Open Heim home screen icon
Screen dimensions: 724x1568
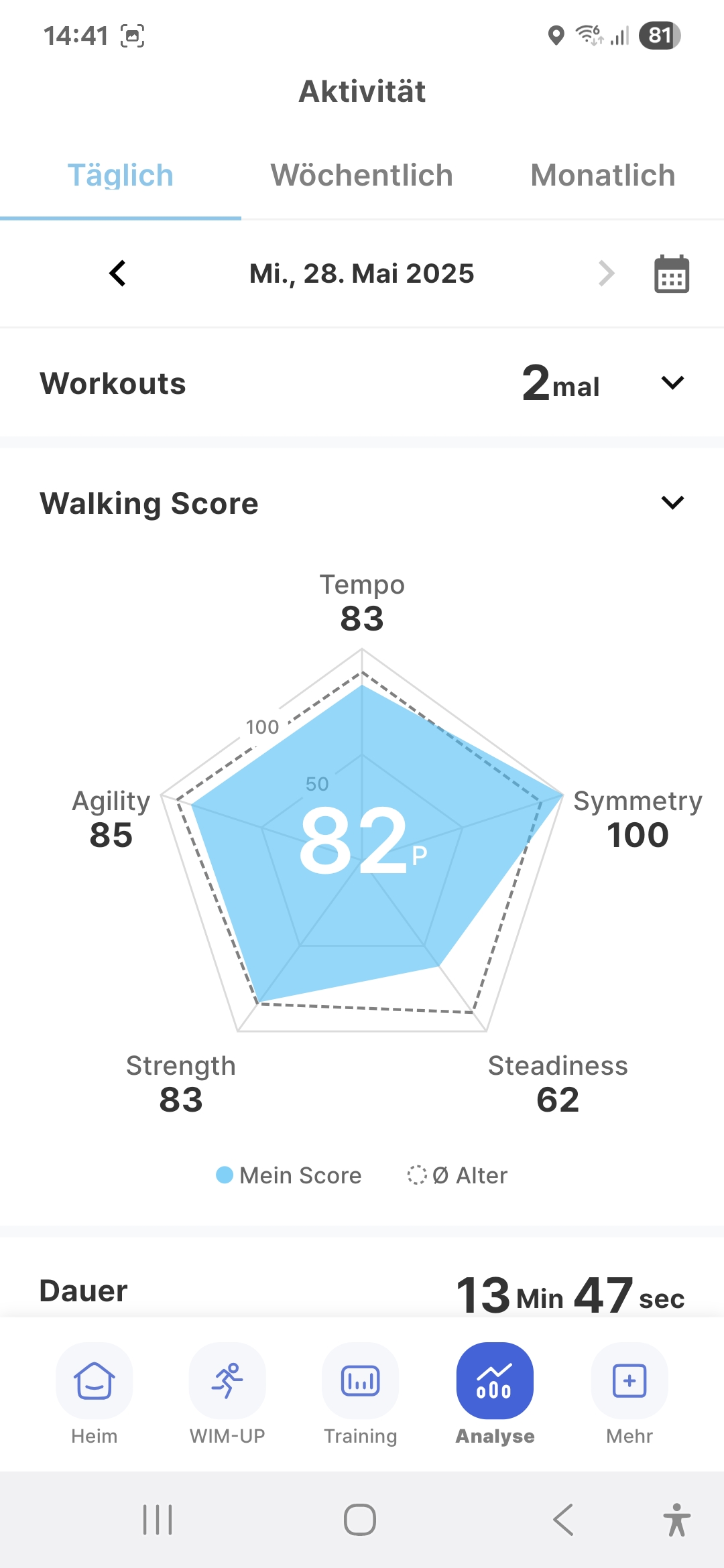[x=95, y=1381]
